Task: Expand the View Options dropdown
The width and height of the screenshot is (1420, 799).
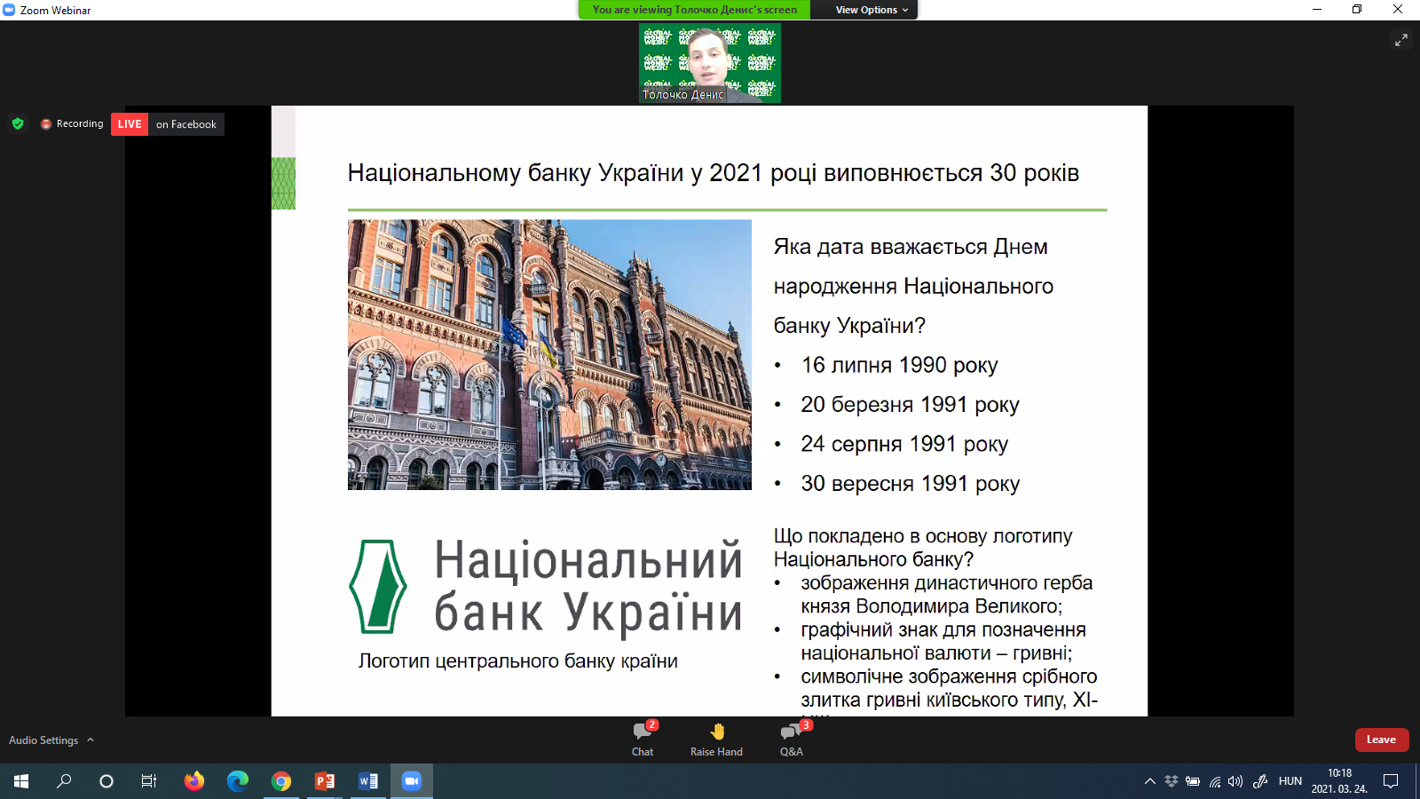Action: coord(871,10)
